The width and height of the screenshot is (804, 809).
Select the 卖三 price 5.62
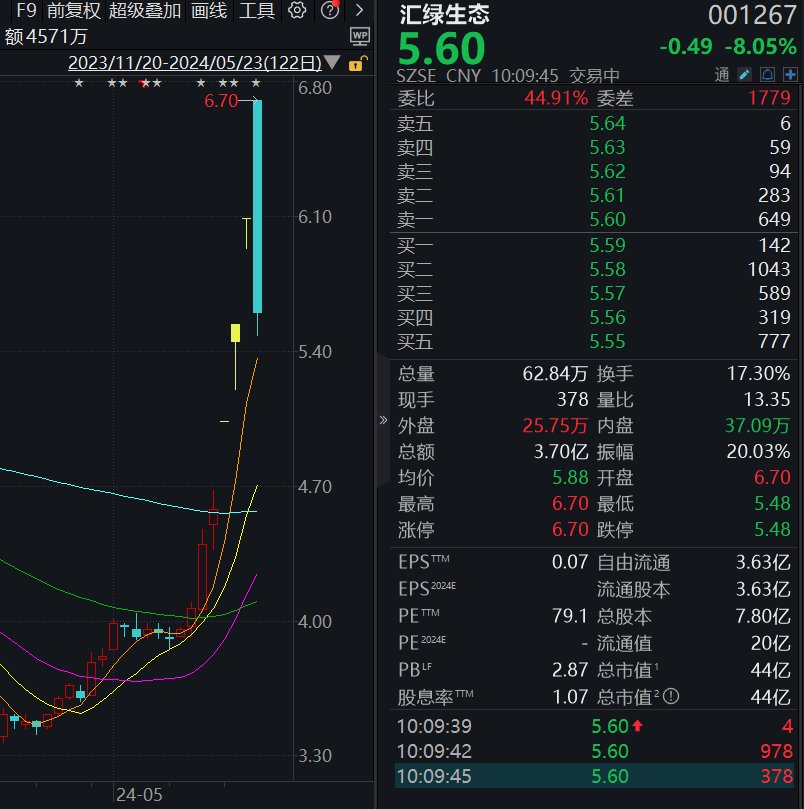(607, 171)
